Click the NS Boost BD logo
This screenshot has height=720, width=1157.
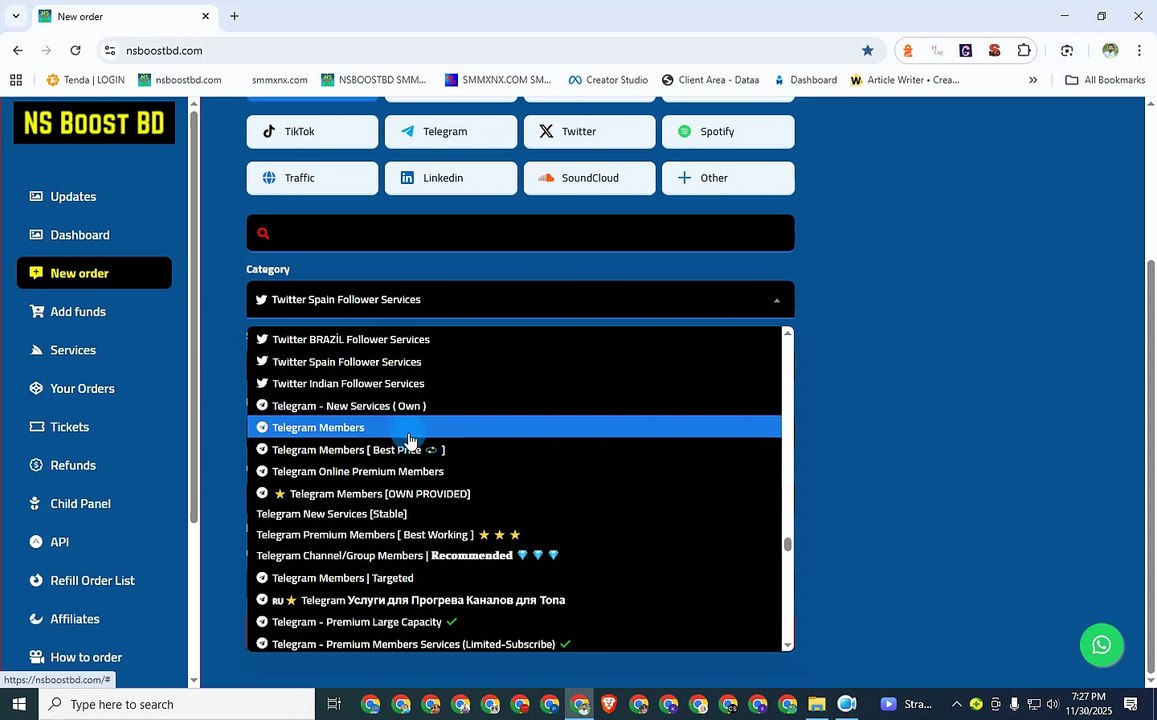tap(94, 122)
